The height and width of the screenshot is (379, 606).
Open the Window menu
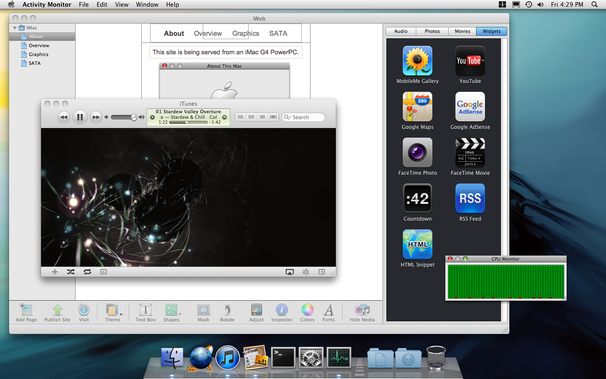(x=147, y=5)
